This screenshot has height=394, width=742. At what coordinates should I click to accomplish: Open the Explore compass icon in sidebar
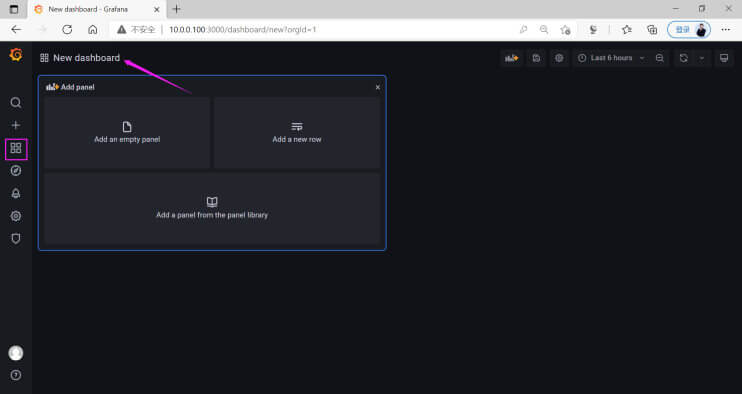point(16,171)
